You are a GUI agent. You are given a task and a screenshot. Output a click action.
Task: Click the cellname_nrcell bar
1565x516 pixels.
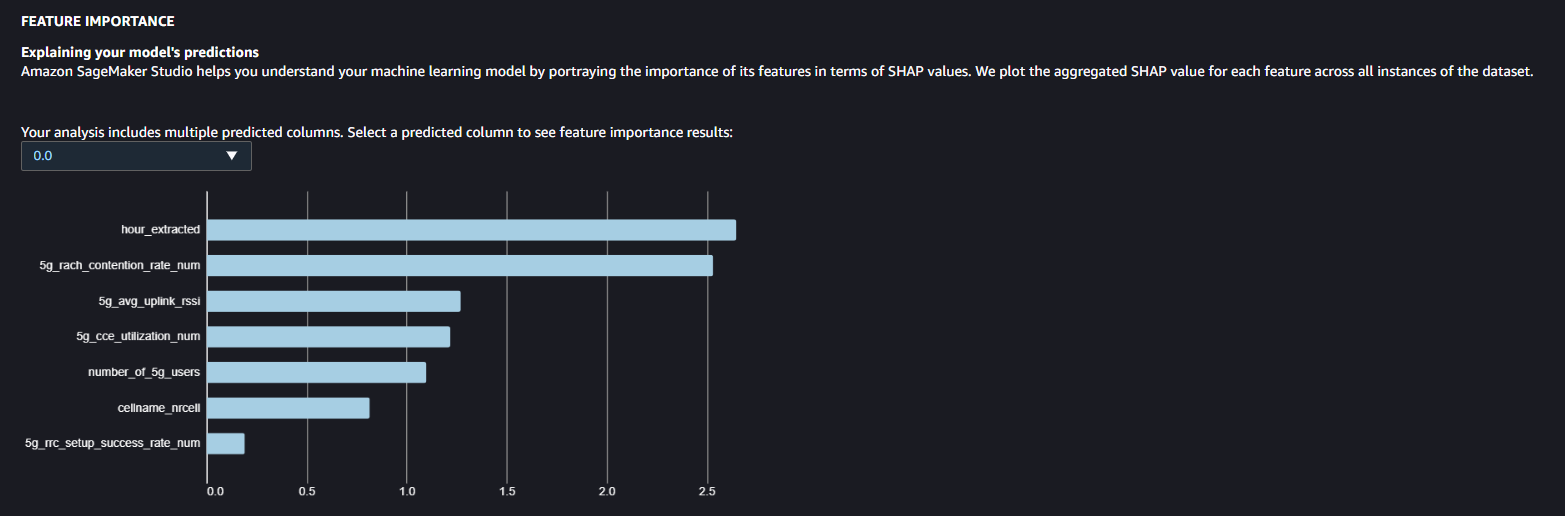[x=288, y=408]
